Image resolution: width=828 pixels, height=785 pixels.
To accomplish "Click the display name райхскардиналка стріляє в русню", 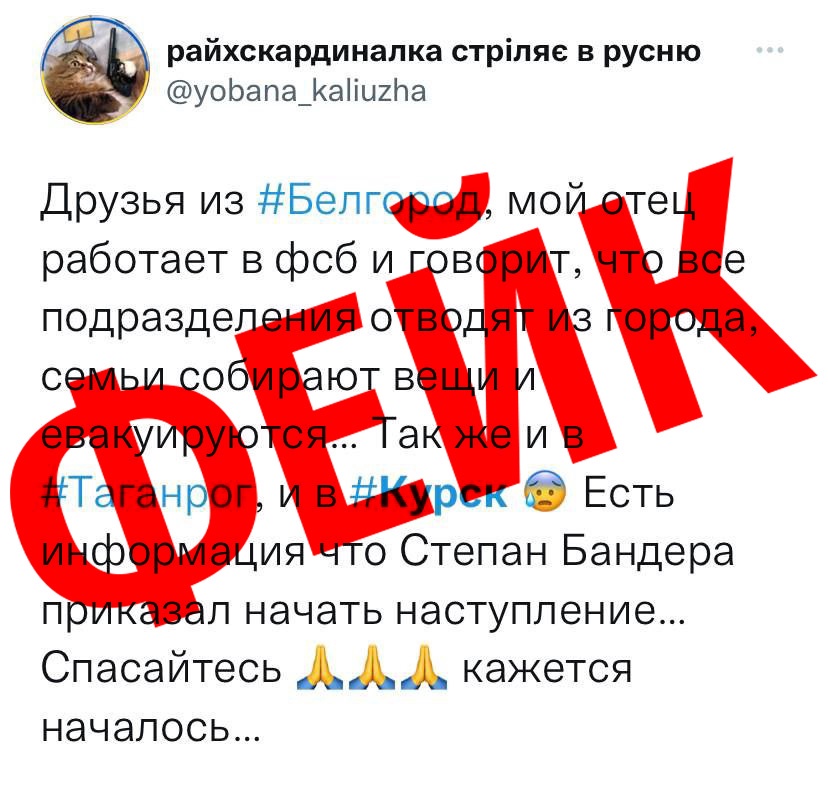I will point(434,52).
